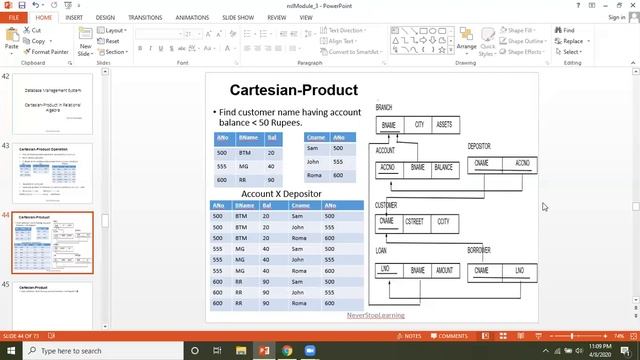This screenshot has width=640, height=360.
Task: Open Find in the Editing group
Action: 564,30
